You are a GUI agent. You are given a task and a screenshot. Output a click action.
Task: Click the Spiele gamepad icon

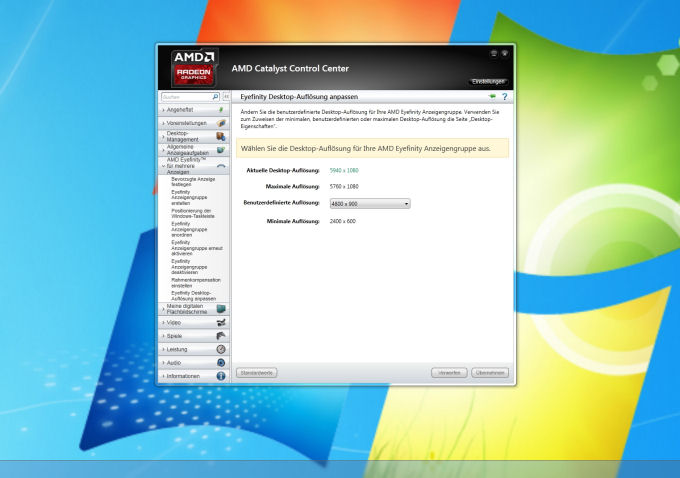coord(221,336)
